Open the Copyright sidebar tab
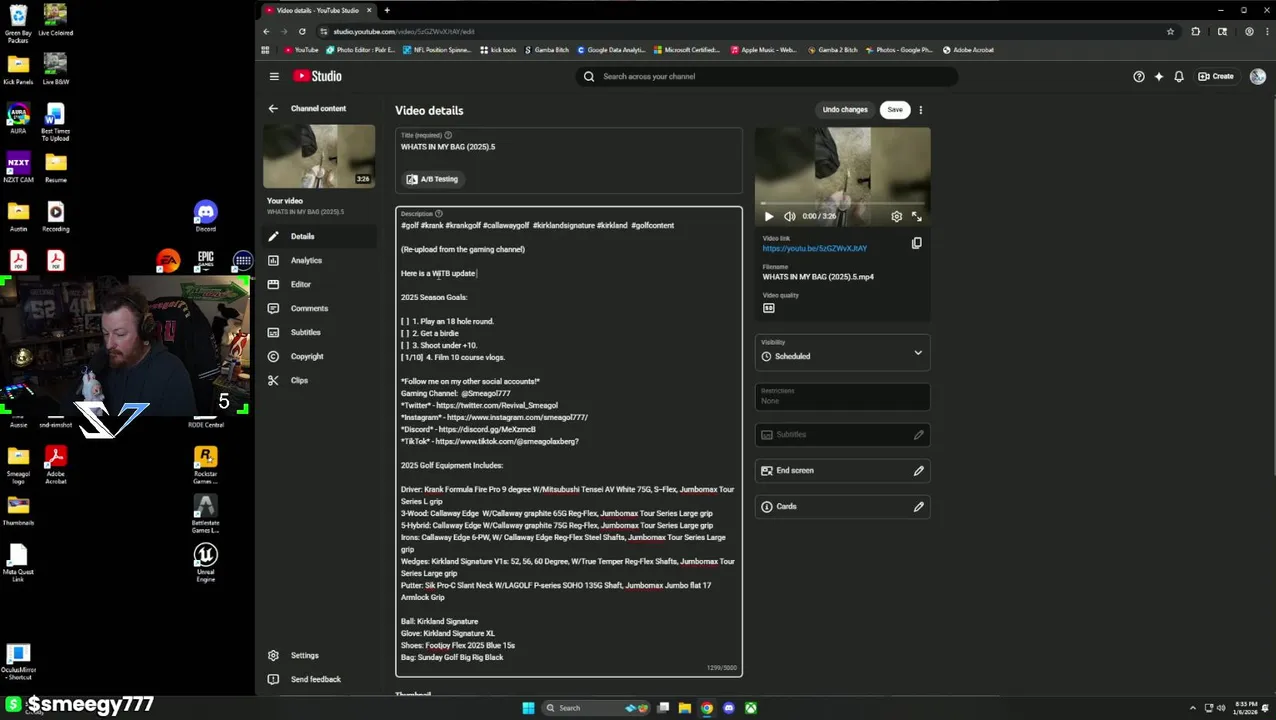The height and width of the screenshot is (720, 1276). pos(319,356)
